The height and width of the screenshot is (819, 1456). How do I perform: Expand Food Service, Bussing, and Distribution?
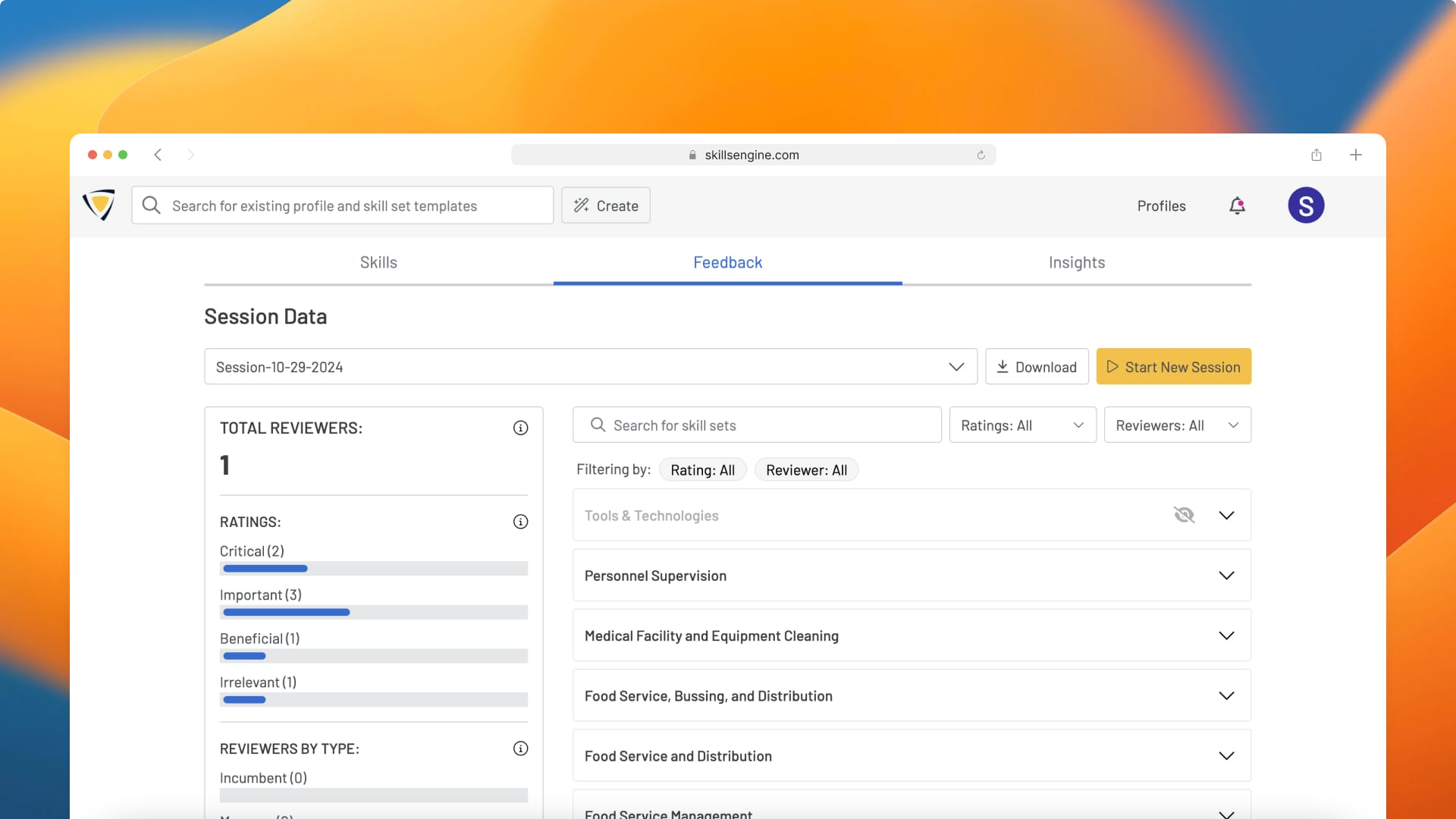click(x=1226, y=695)
